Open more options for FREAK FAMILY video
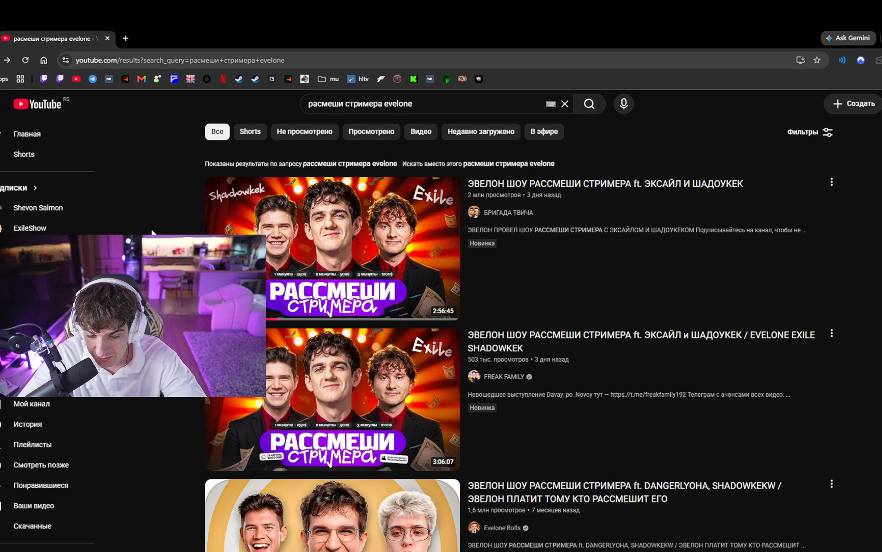The image size is (882, 552). (831, 334)
